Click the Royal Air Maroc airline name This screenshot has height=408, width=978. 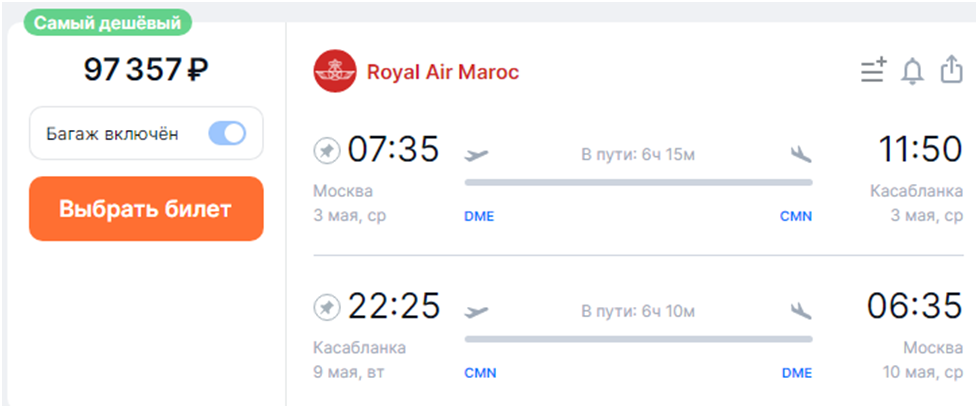tap(443, 72)
